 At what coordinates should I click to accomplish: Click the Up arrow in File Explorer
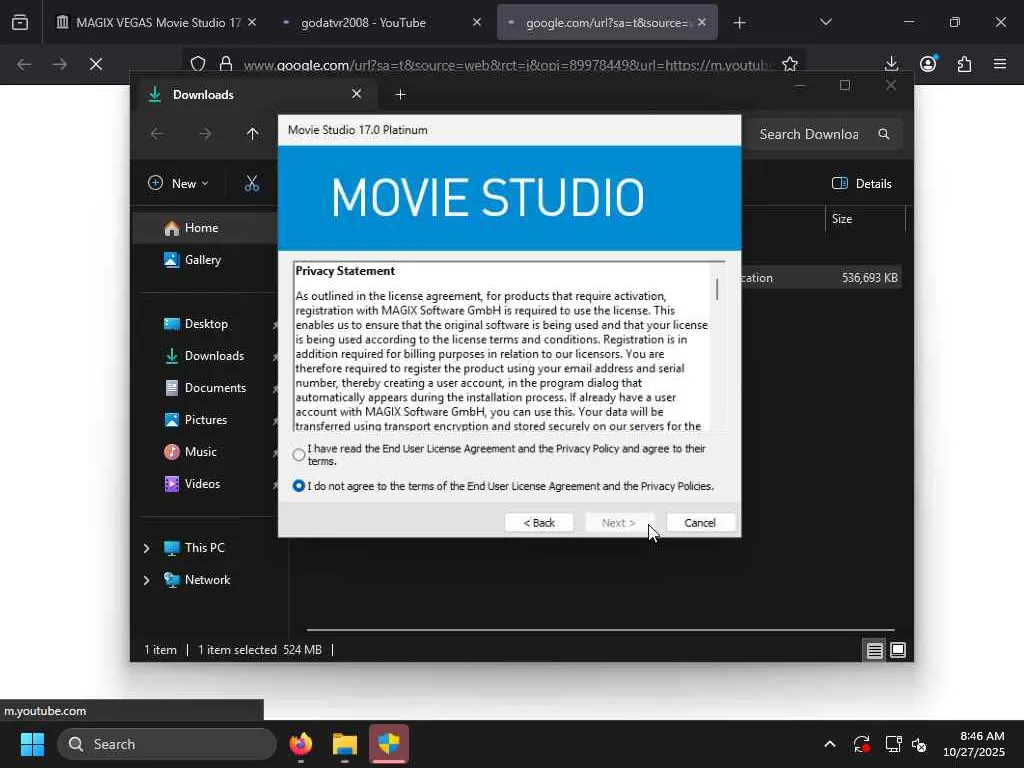click(x=253, y=134)
